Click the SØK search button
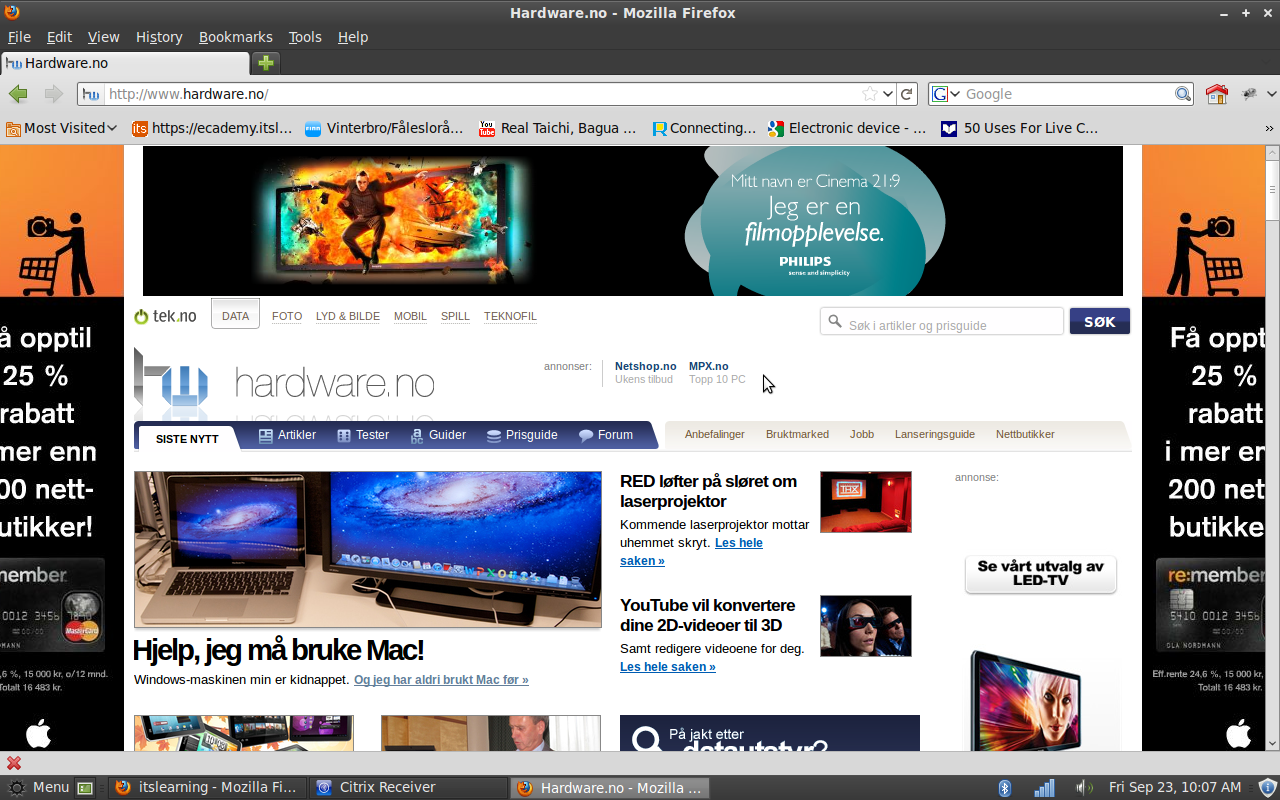Viewport: 1280px width, 800px height. pyautogui.click(x=1100, y=321)
